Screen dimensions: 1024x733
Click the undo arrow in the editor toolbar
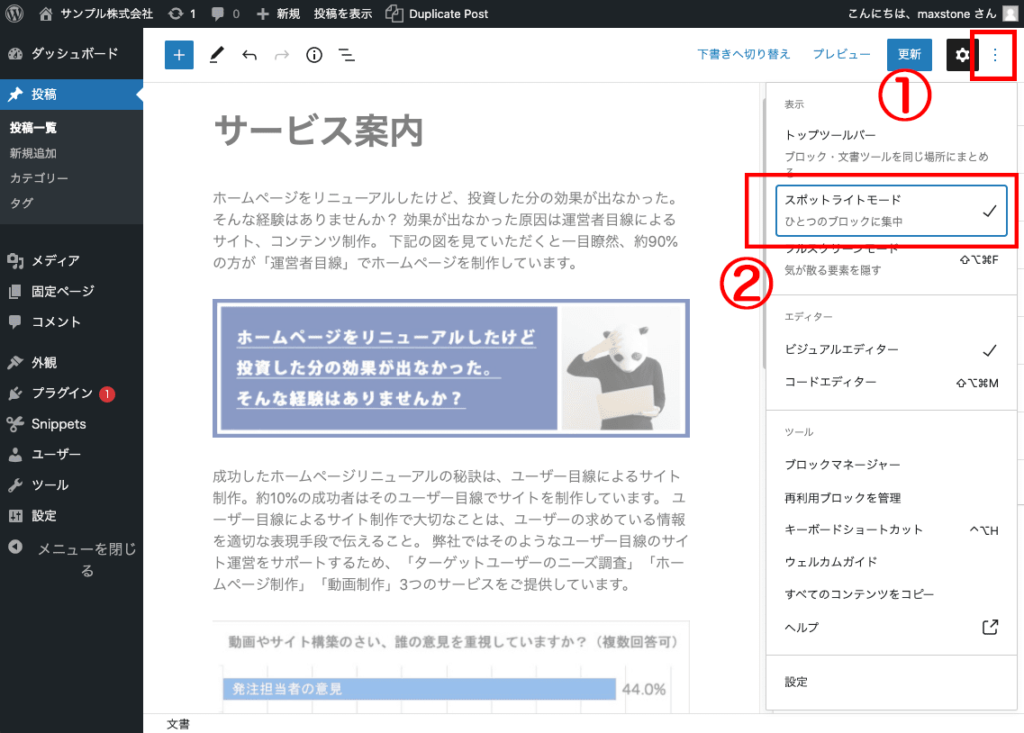(x=249, y=55)
